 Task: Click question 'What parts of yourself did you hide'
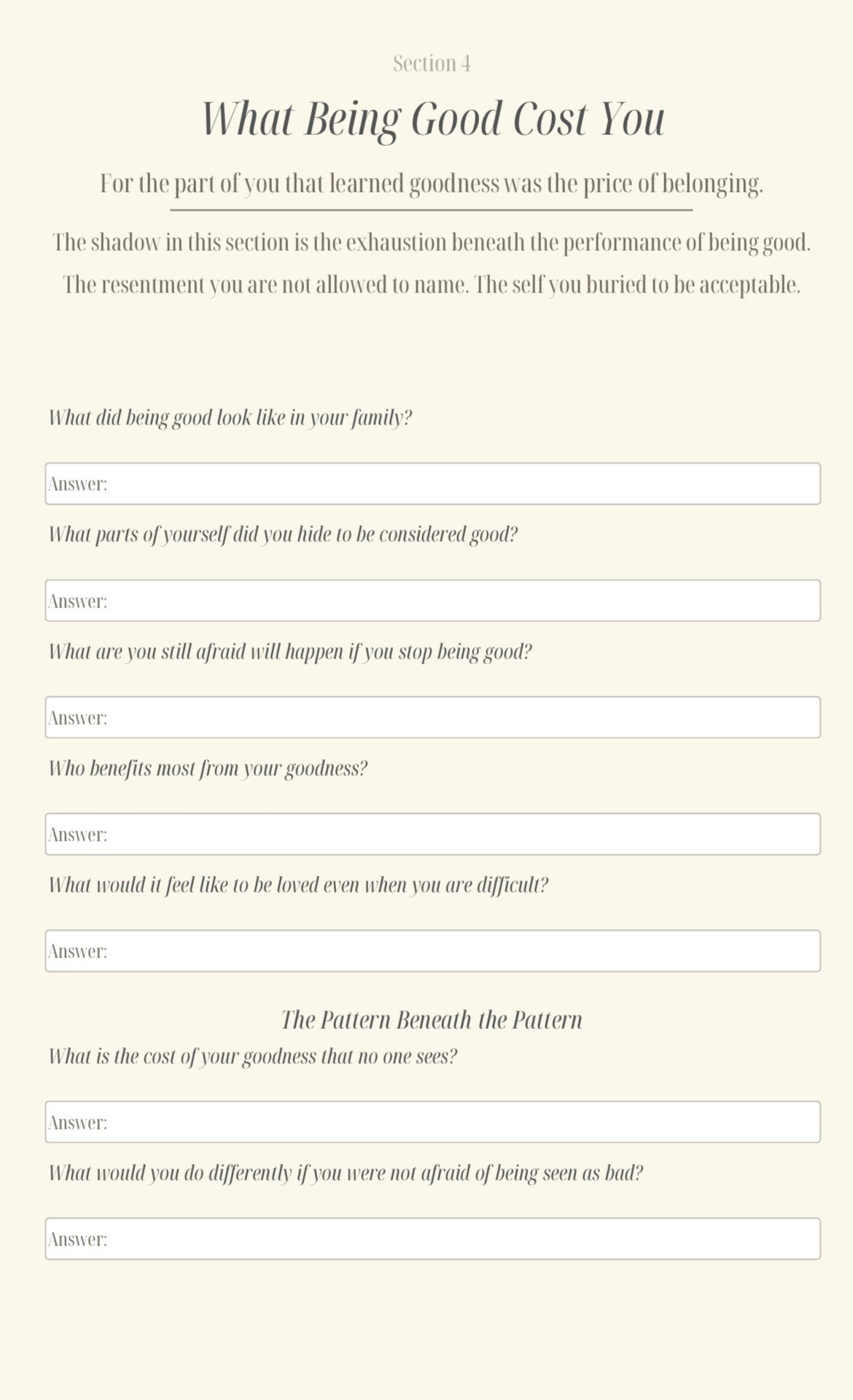click(x=283, y=535)
